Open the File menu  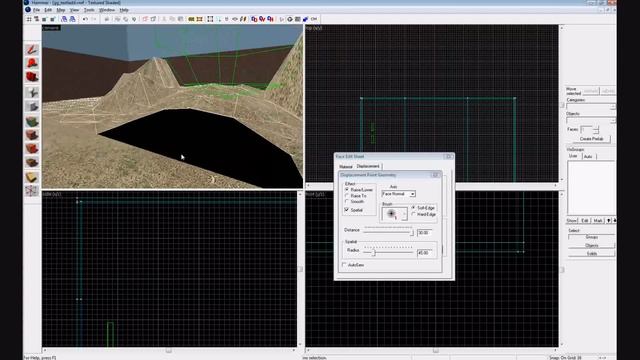(36, 10)
